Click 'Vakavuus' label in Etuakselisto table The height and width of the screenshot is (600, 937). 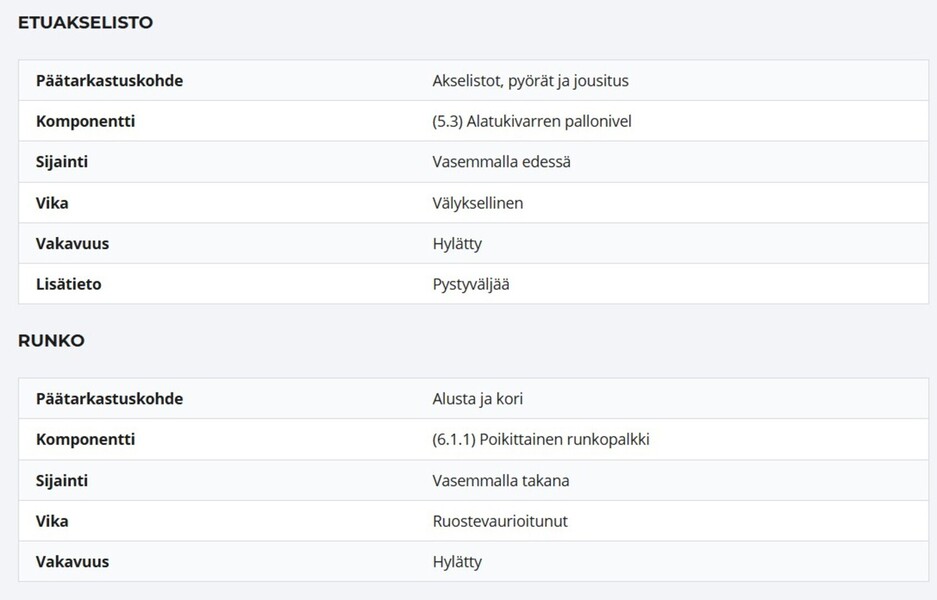point(72,244)
